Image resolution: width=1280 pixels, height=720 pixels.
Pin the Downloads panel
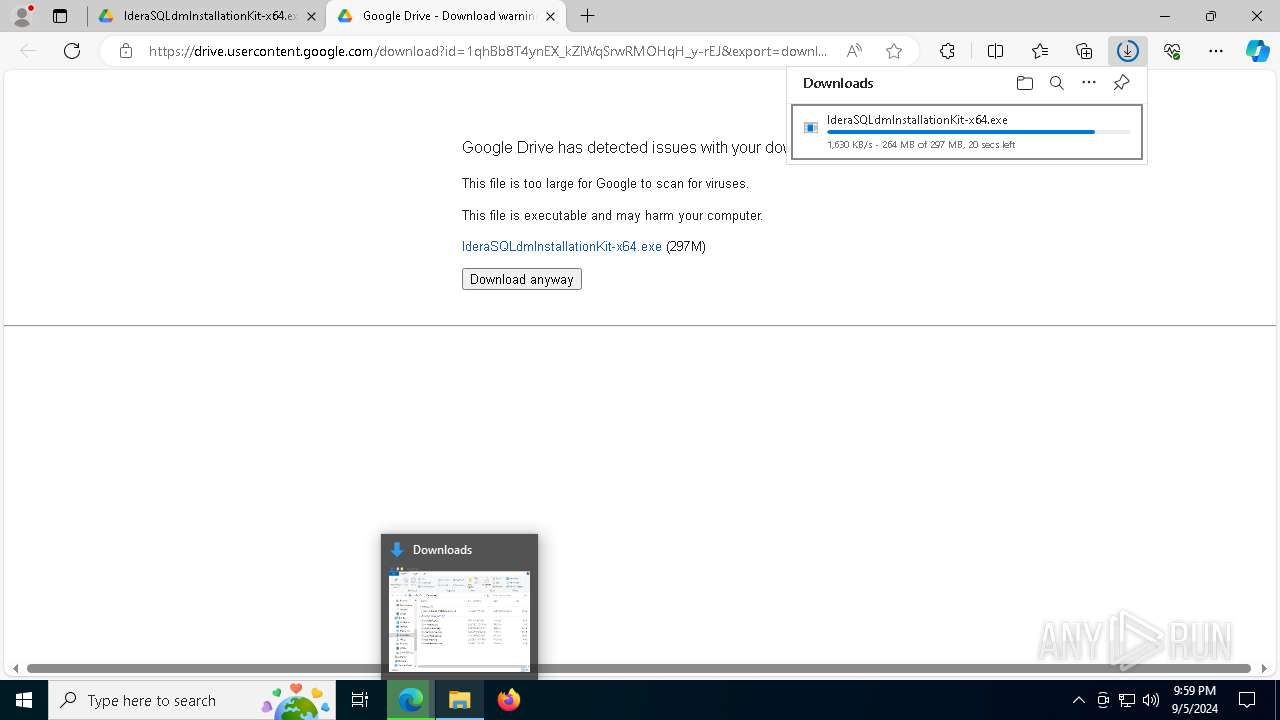[1121, 83]
